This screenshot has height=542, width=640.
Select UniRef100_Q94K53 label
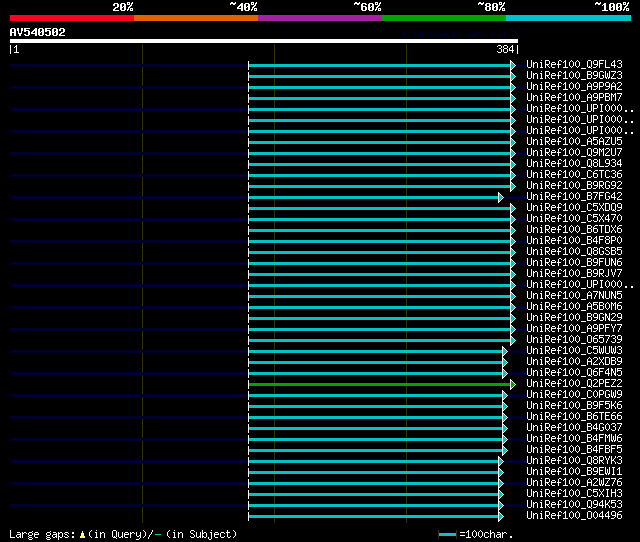(574, 505)
